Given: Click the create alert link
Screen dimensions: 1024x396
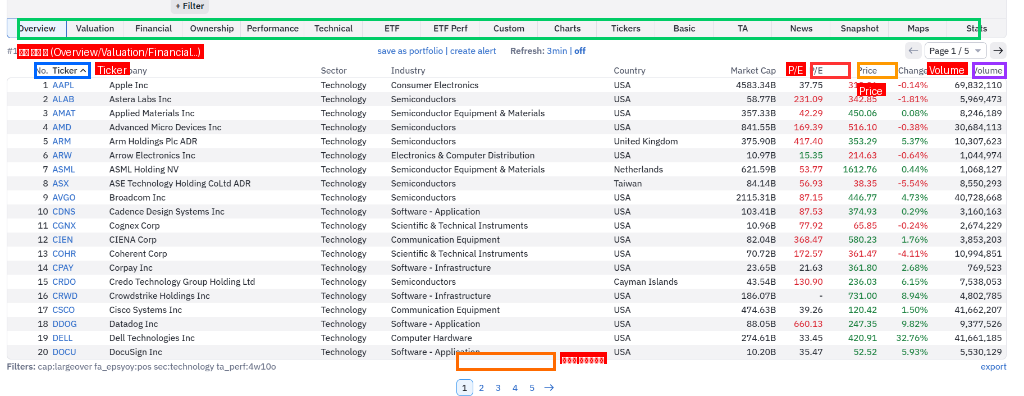Looking at the screenshot, I should coord(473,51).
